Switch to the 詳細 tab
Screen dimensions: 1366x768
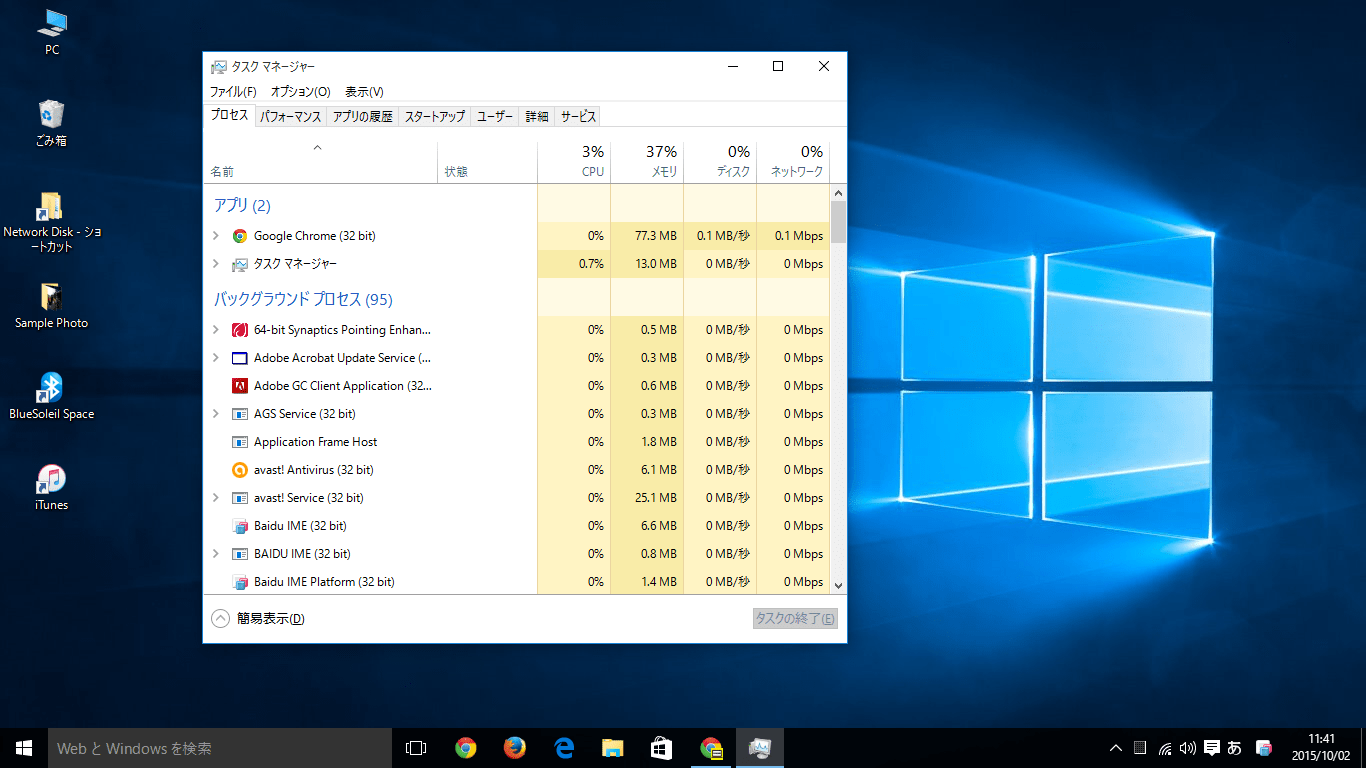coord(537,117)
